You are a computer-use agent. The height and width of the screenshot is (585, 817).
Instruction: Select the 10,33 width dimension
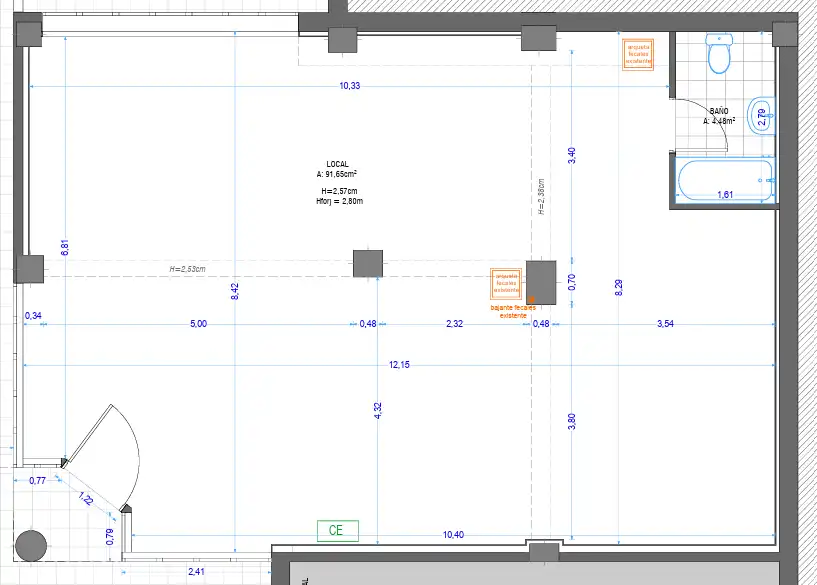[350, 86]
